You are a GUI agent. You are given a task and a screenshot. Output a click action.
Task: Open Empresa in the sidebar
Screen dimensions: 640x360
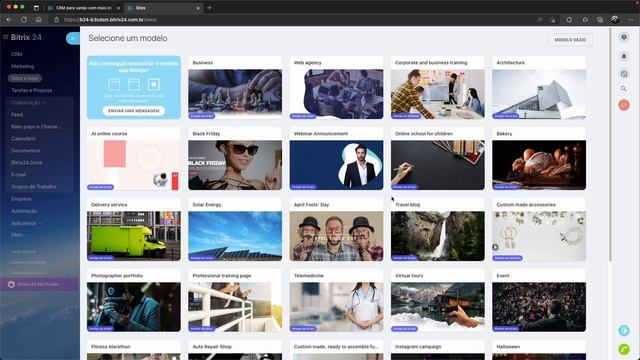pos(21,199)
